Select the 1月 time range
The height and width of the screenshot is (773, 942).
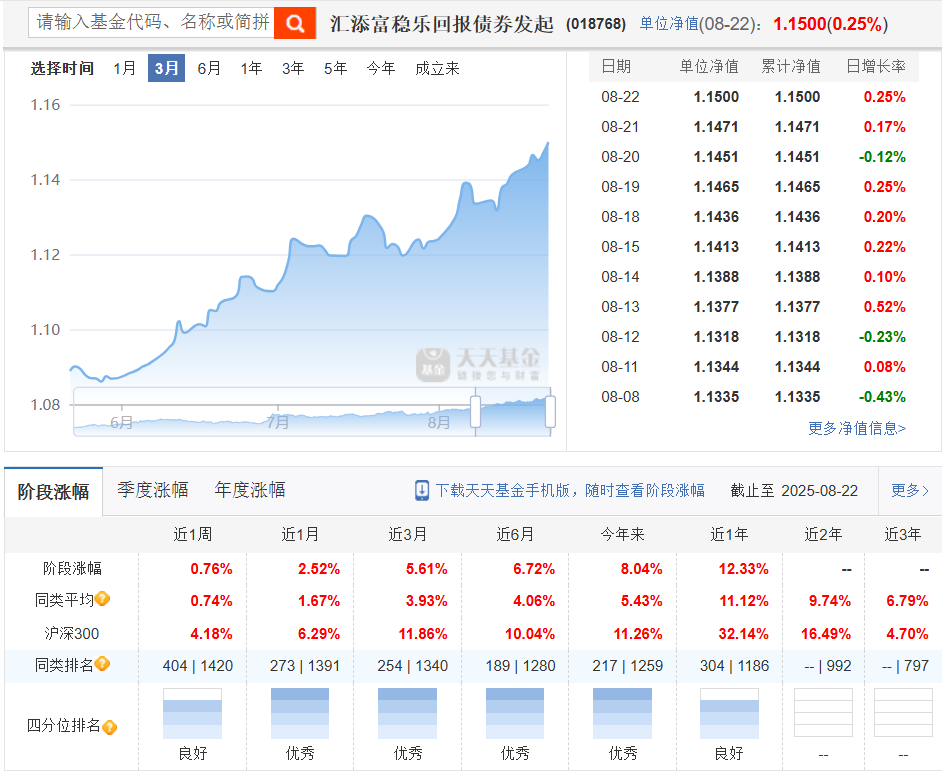click(124, 68)
